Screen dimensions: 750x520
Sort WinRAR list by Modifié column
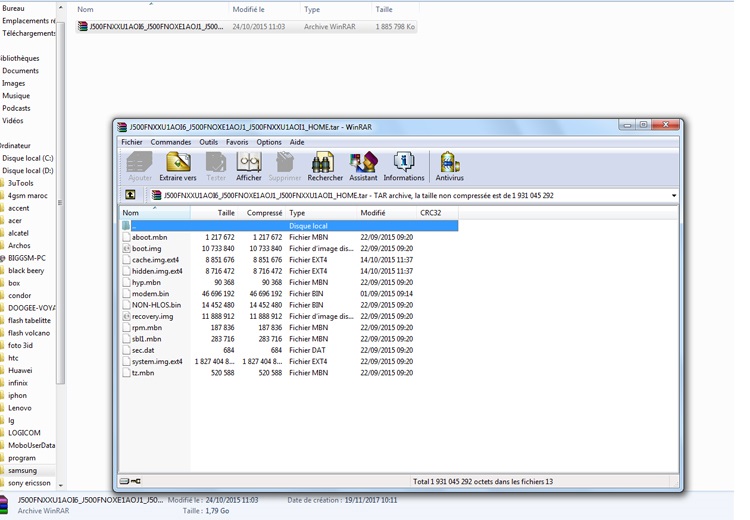[386, 213]
